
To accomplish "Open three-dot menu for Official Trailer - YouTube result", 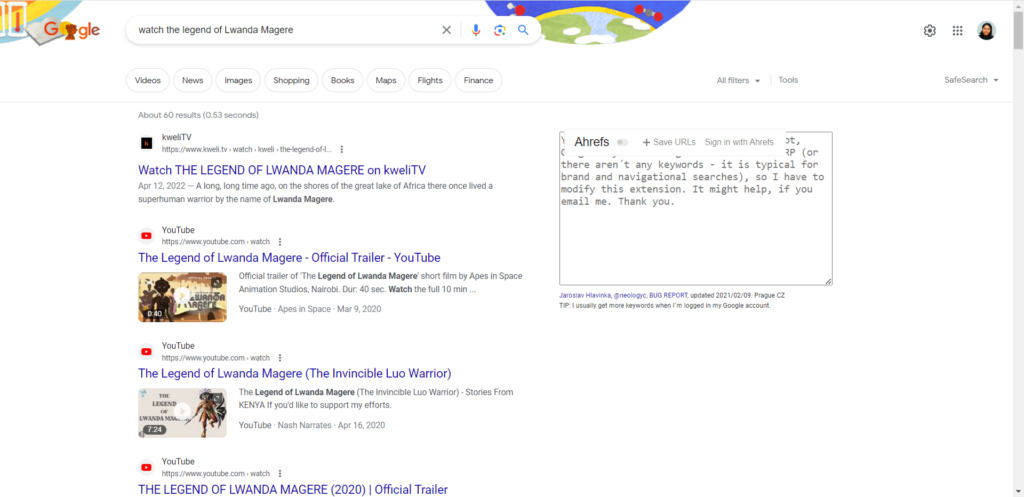I will [x=280, y=242].
